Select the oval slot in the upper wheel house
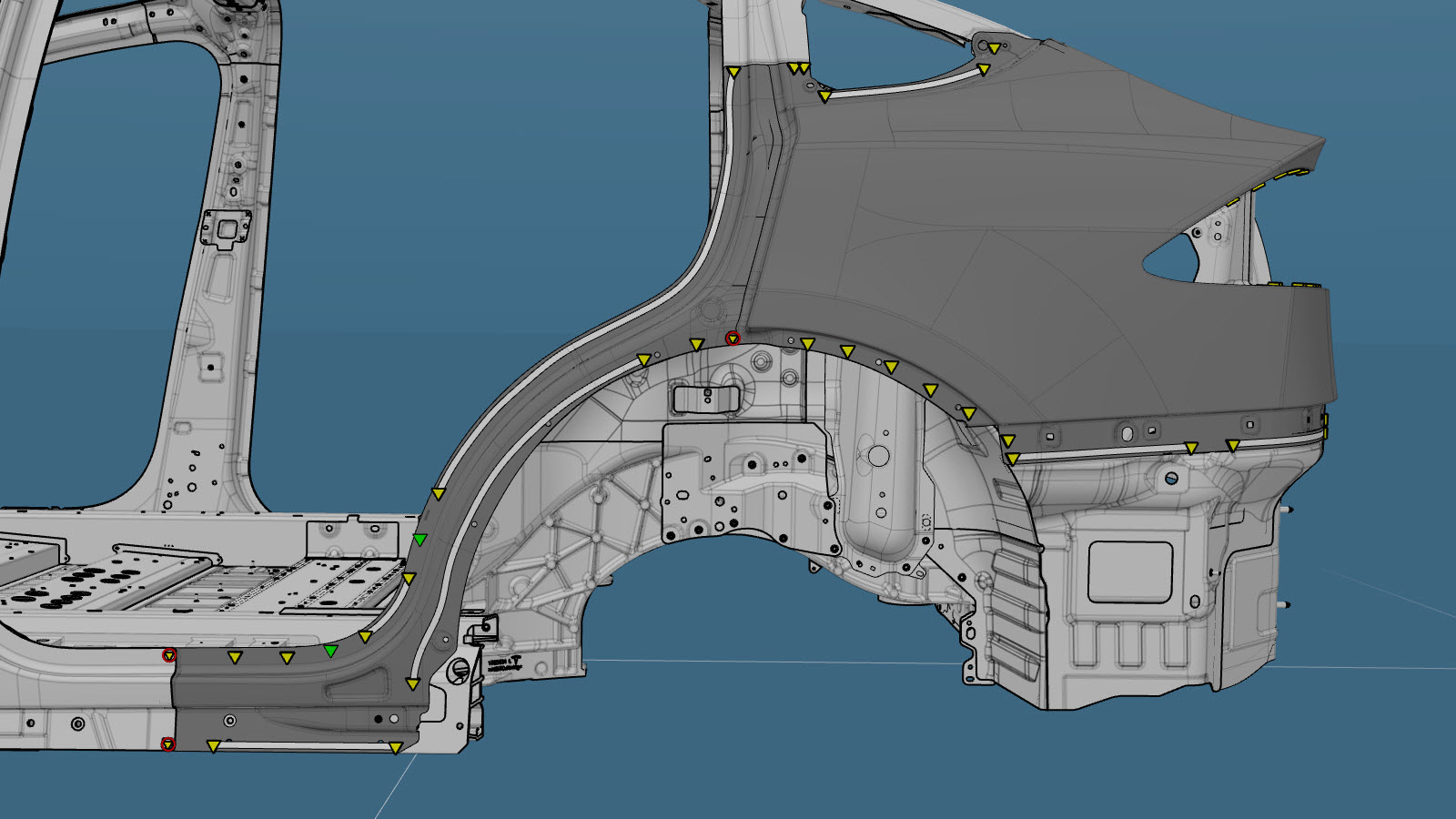 pyautogui.click(x=704, y=398)
